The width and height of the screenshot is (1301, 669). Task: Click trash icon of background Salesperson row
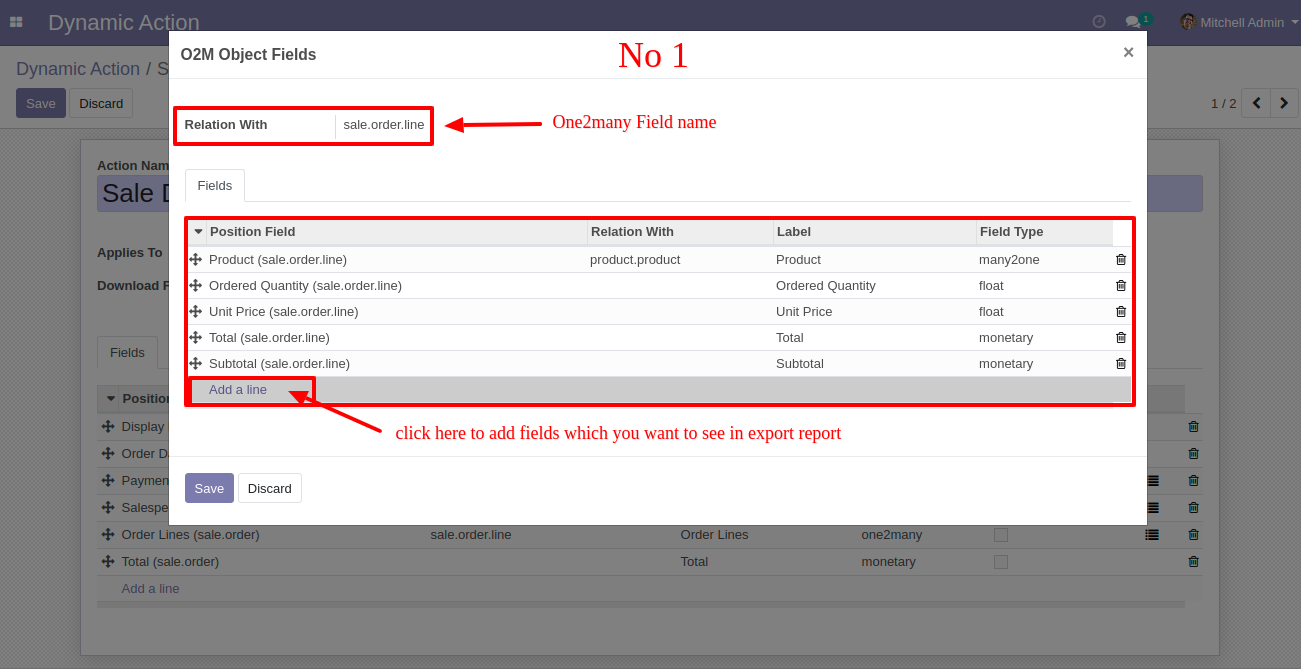click(1193, 508)
